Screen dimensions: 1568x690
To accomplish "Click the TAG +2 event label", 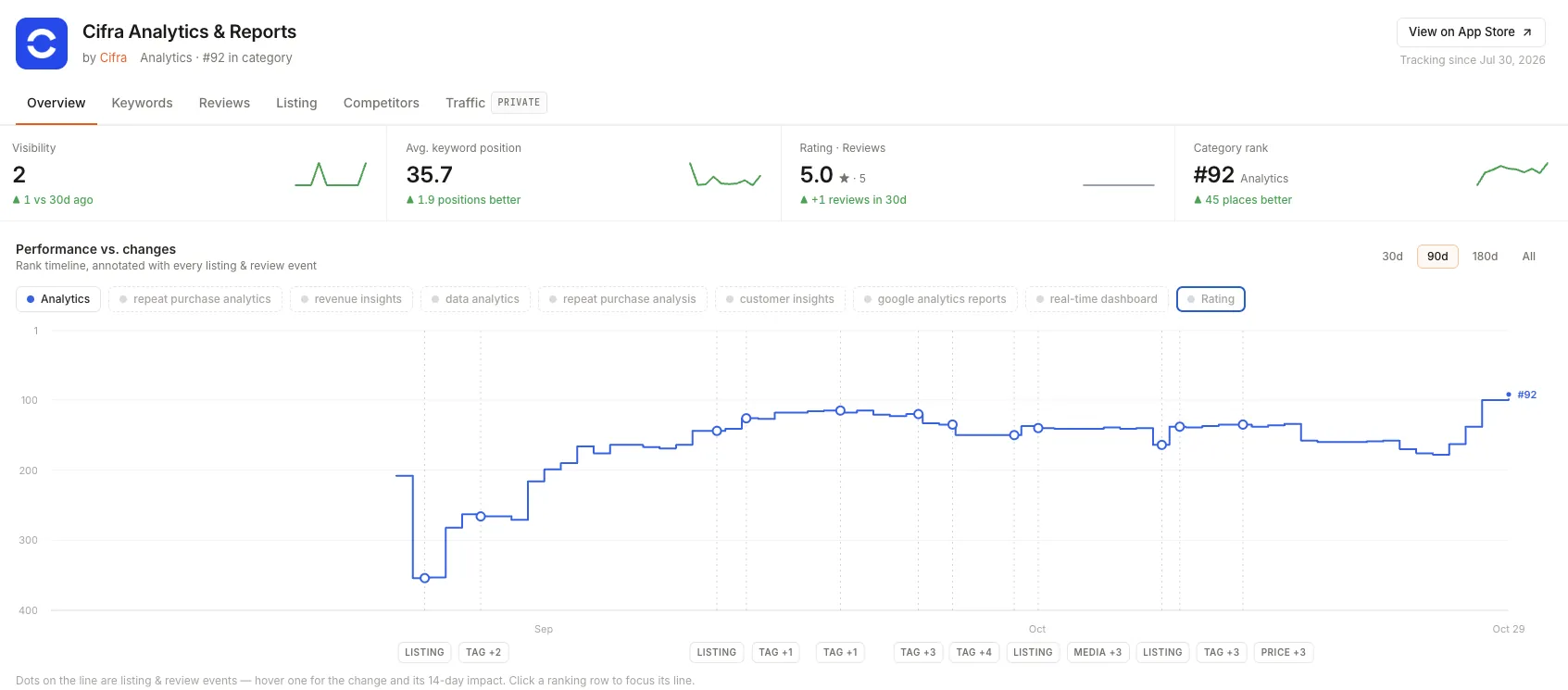I will pos(483,652).
